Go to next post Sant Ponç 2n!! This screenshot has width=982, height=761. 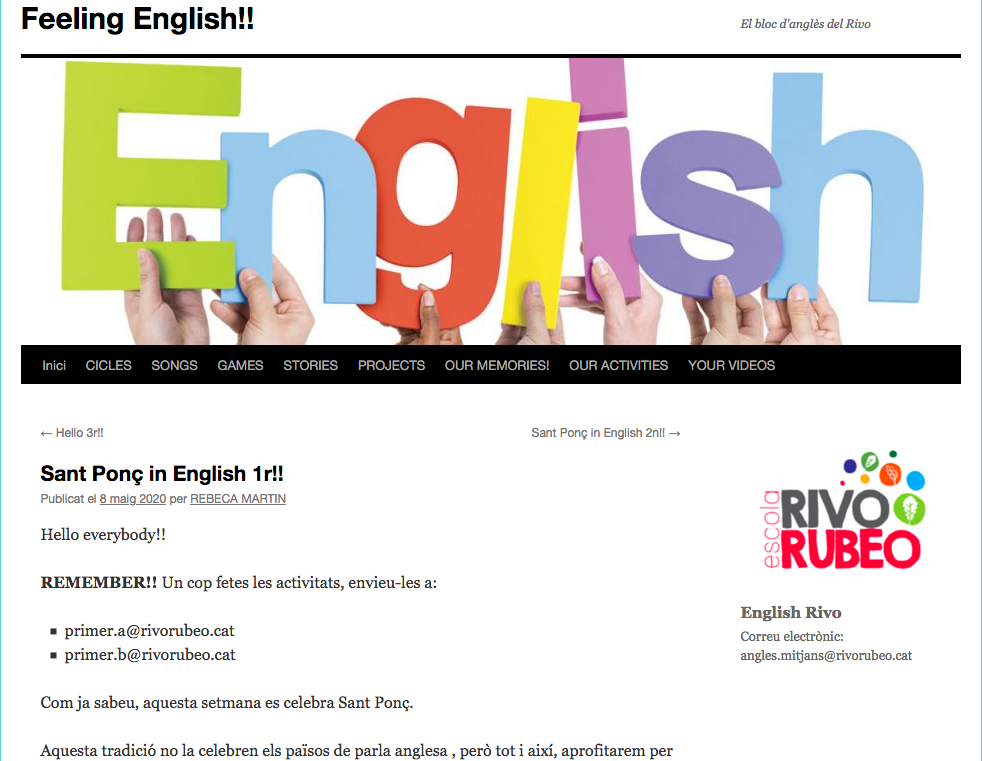pos(605,433)
